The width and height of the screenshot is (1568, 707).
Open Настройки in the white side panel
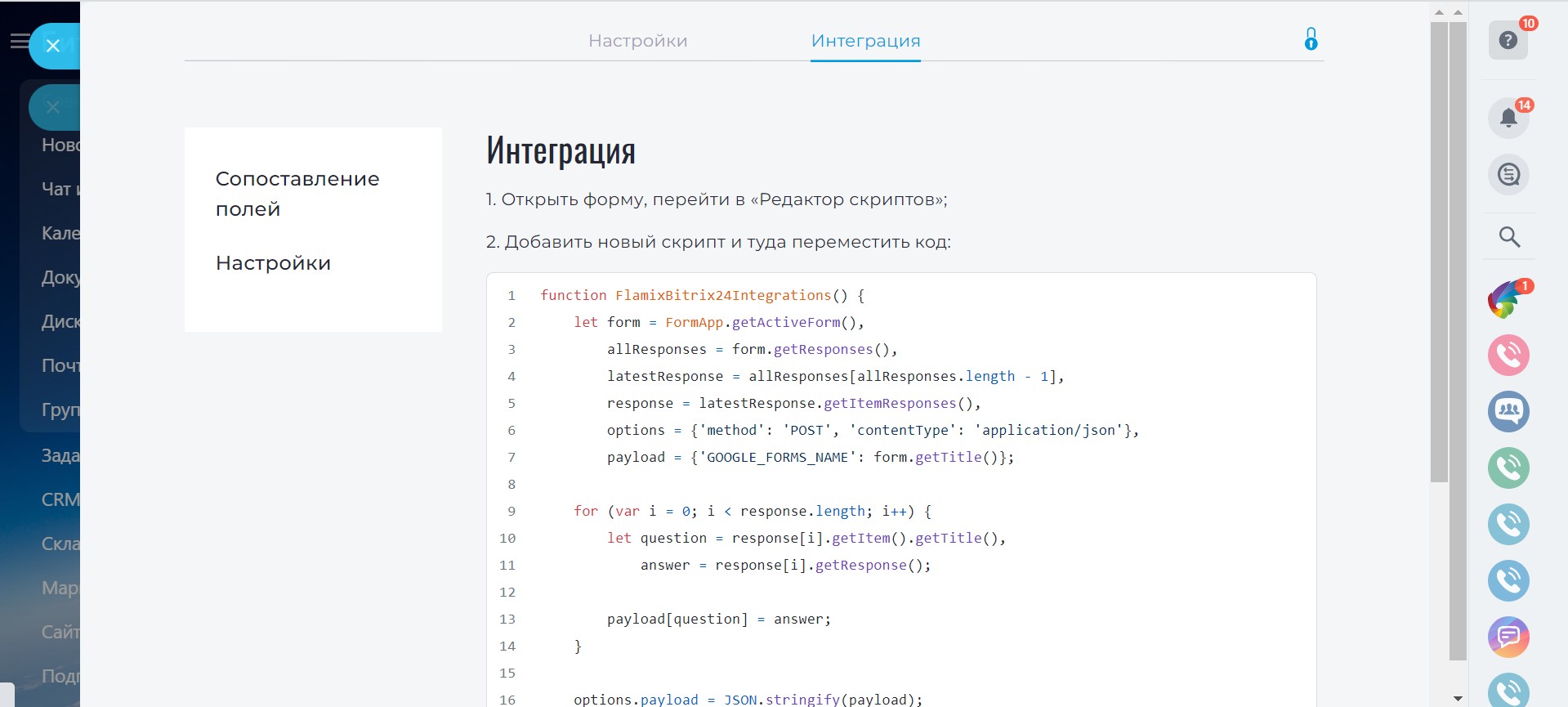click(273, 263)
